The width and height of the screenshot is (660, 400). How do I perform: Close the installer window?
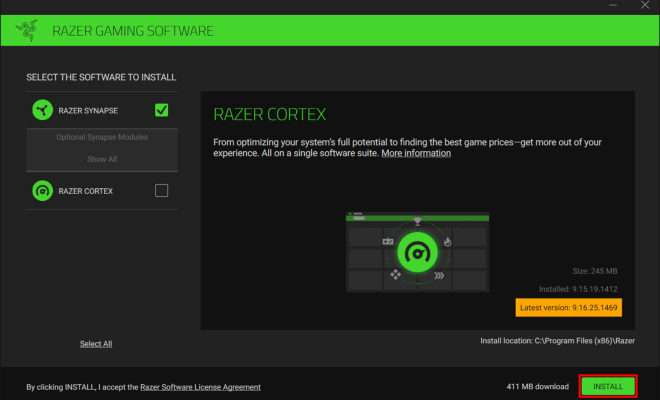(x=645, y=5)
